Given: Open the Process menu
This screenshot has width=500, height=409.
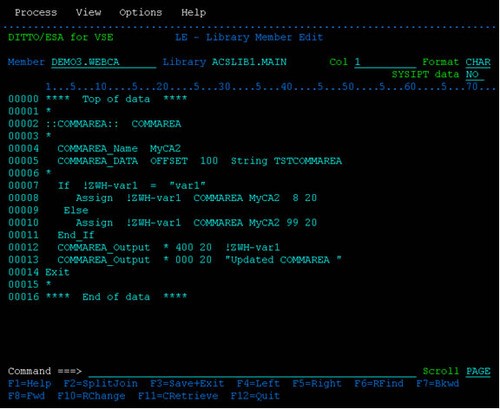Looking at the screenshot, I should click(x=36, y=13).
